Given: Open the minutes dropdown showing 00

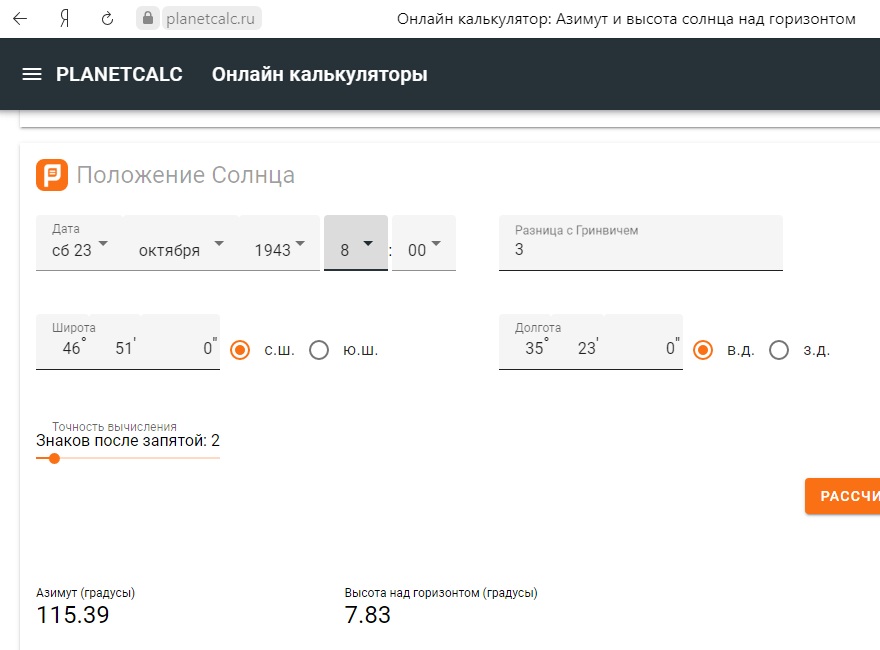Looking at the screenshot, I should click(424, 243).
